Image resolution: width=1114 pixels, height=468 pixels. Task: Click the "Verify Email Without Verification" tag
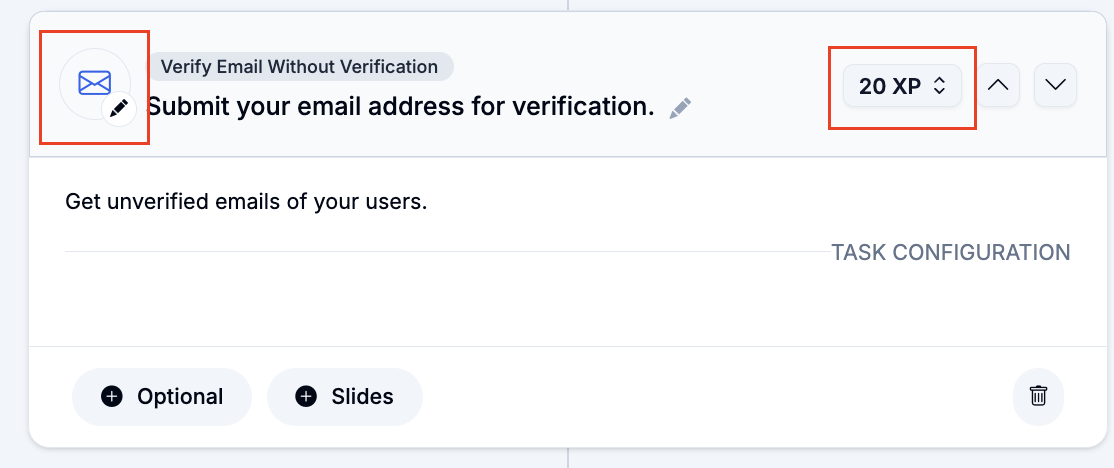[x=299, y=67]
